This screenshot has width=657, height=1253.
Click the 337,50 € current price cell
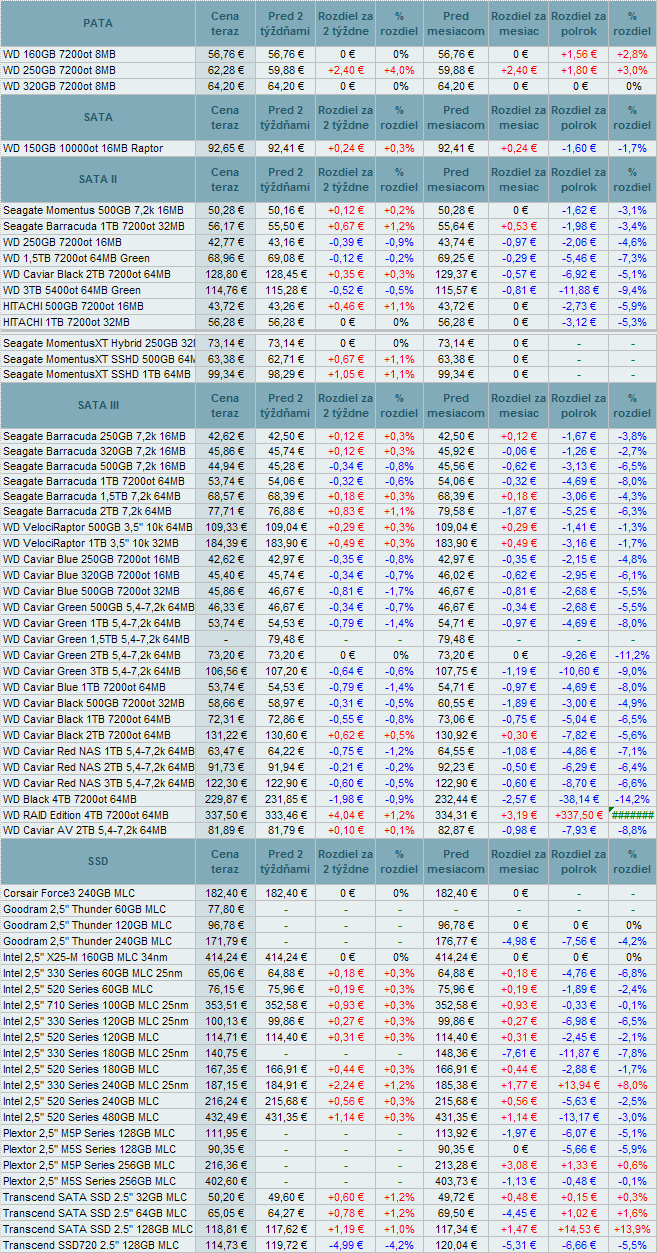225,815
